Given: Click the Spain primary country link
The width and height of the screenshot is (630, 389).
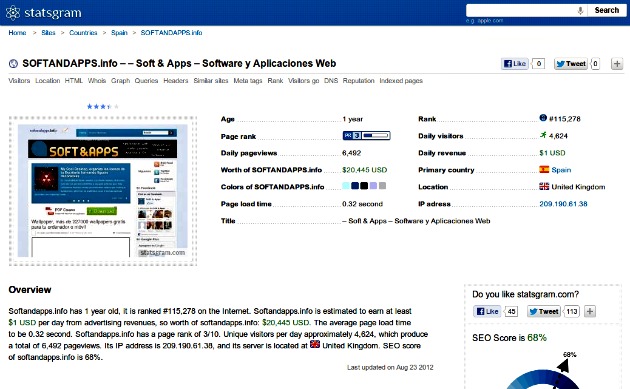Looking at the screenshot, I should (x=561, y=170).
